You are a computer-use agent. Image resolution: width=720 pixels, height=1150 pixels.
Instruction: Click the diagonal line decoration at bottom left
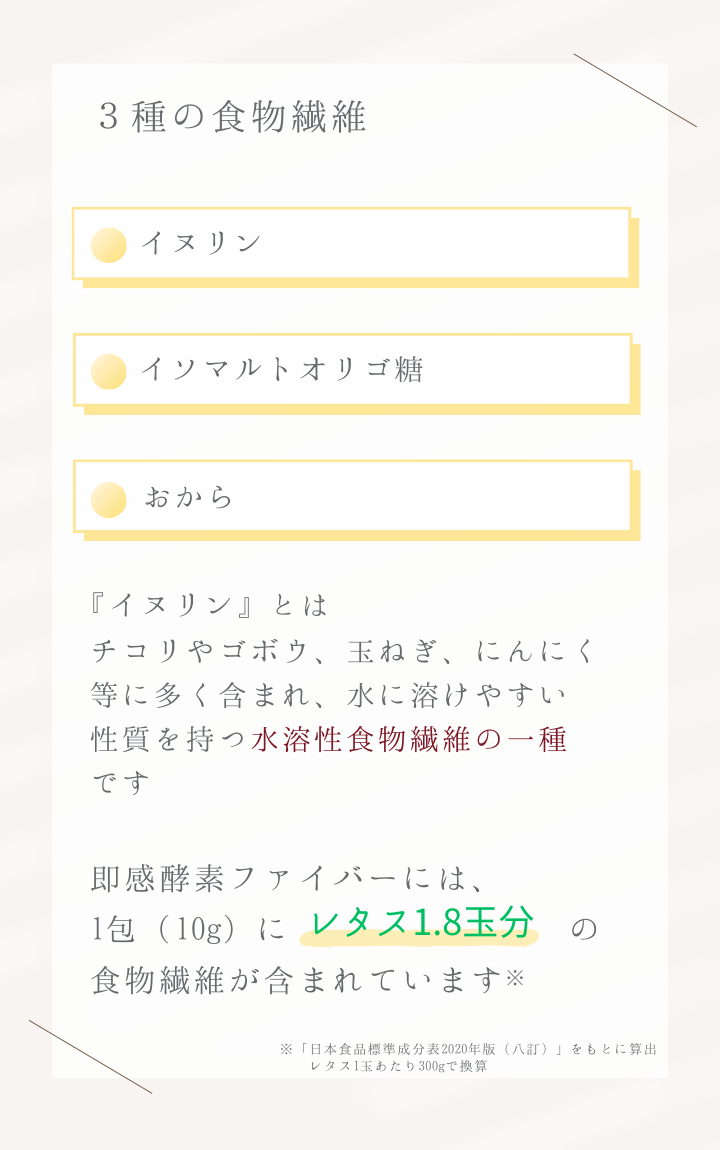(x=90, y=1056)
